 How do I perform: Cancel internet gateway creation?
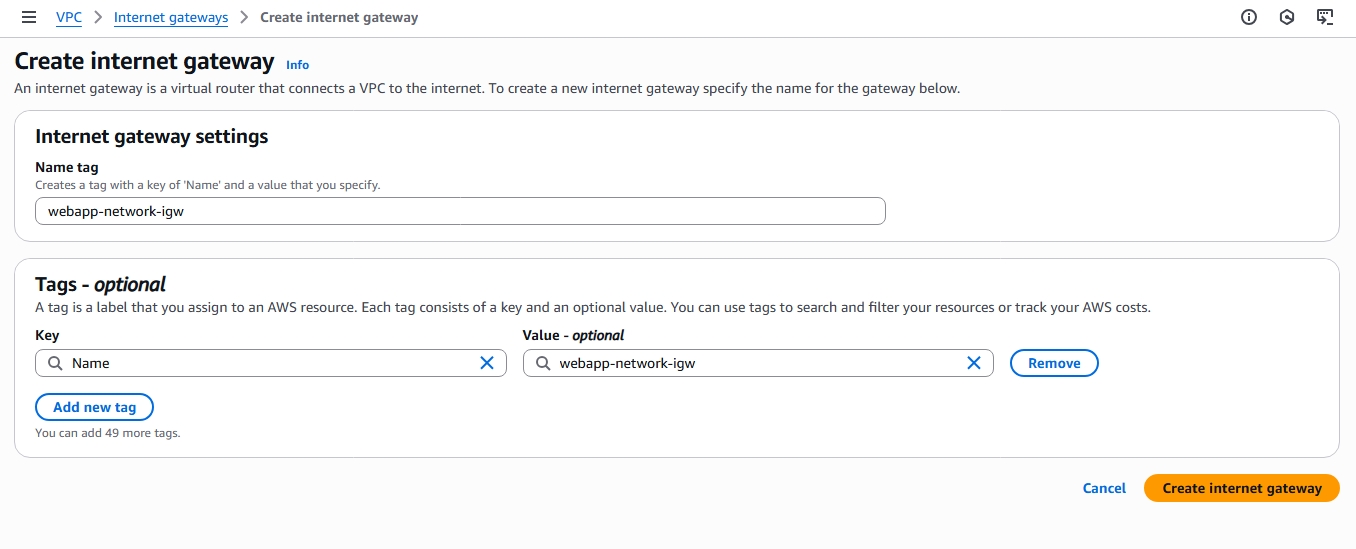point(1104,488)
